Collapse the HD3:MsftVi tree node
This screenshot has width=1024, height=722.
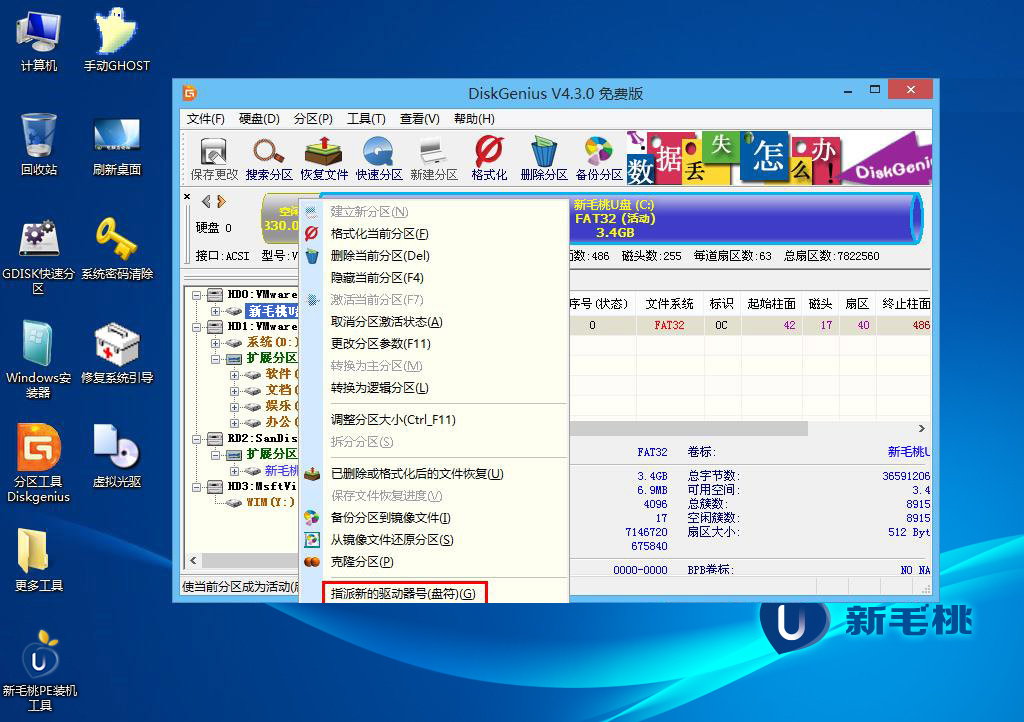point(197,486)
